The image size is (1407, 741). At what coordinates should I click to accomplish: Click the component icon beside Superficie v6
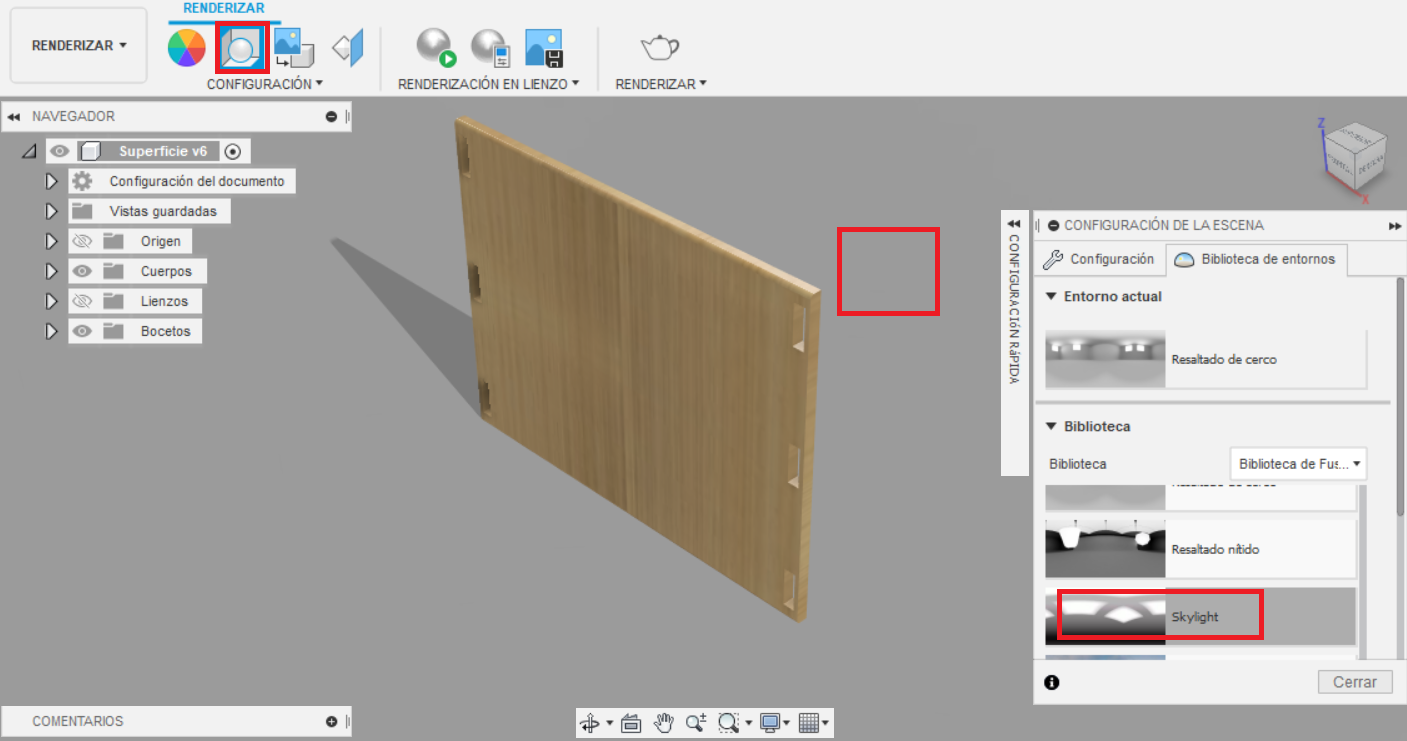[x=91, y=151]
